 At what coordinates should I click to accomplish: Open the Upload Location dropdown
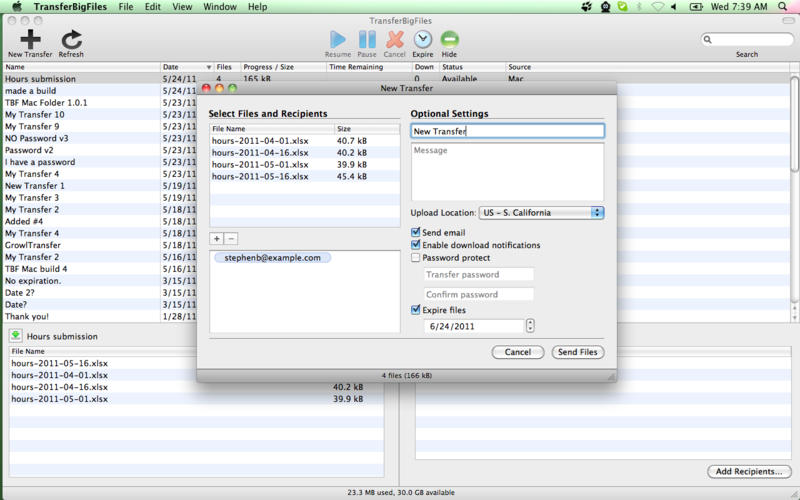pos(541,213)
